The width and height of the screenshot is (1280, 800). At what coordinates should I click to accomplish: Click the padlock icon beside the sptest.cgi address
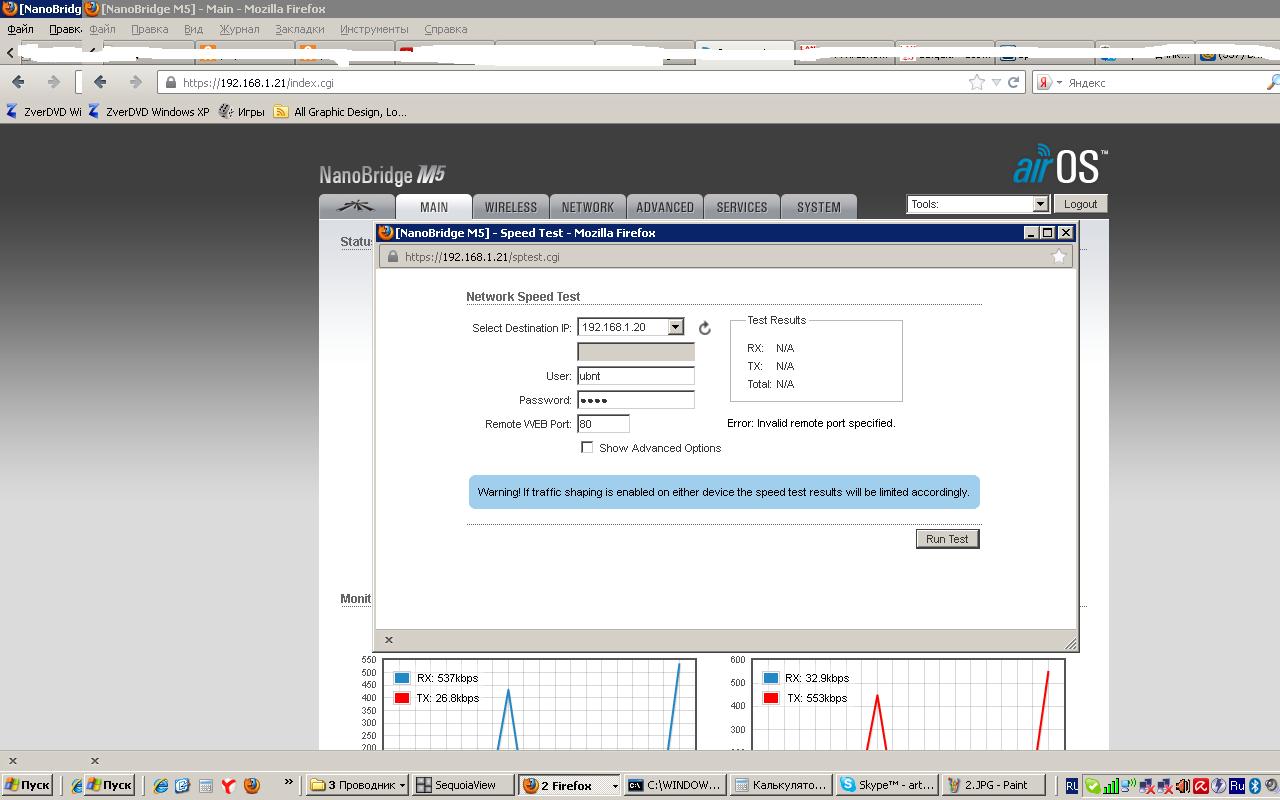(x=392, y=257)
